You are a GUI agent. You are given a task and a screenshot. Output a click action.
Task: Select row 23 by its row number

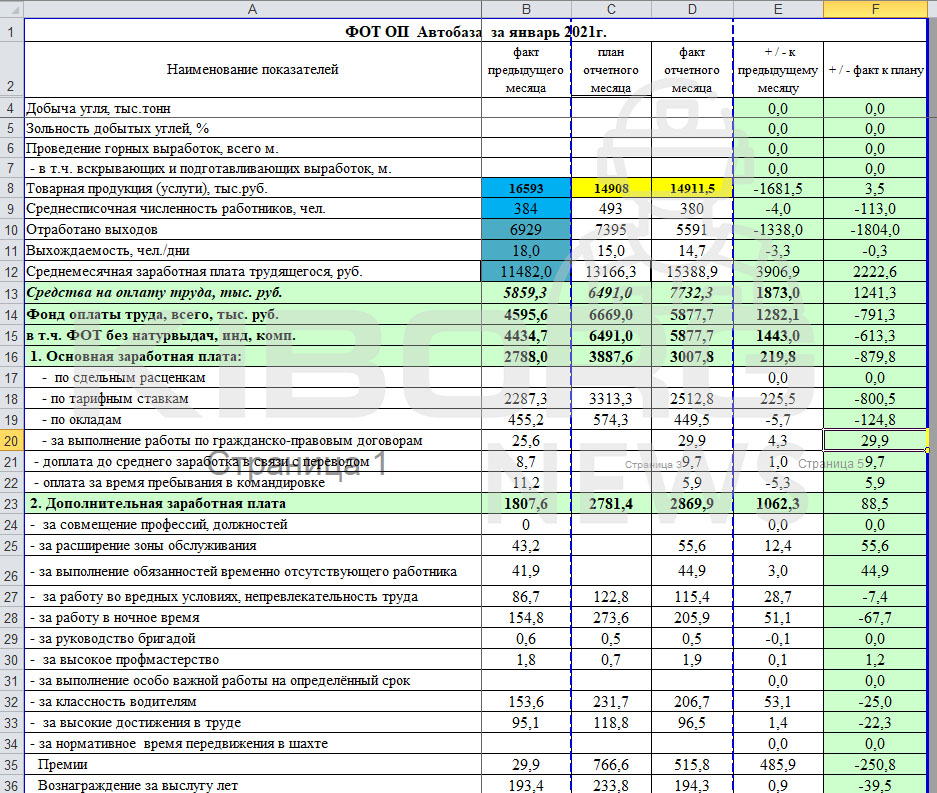click(11, 504)
